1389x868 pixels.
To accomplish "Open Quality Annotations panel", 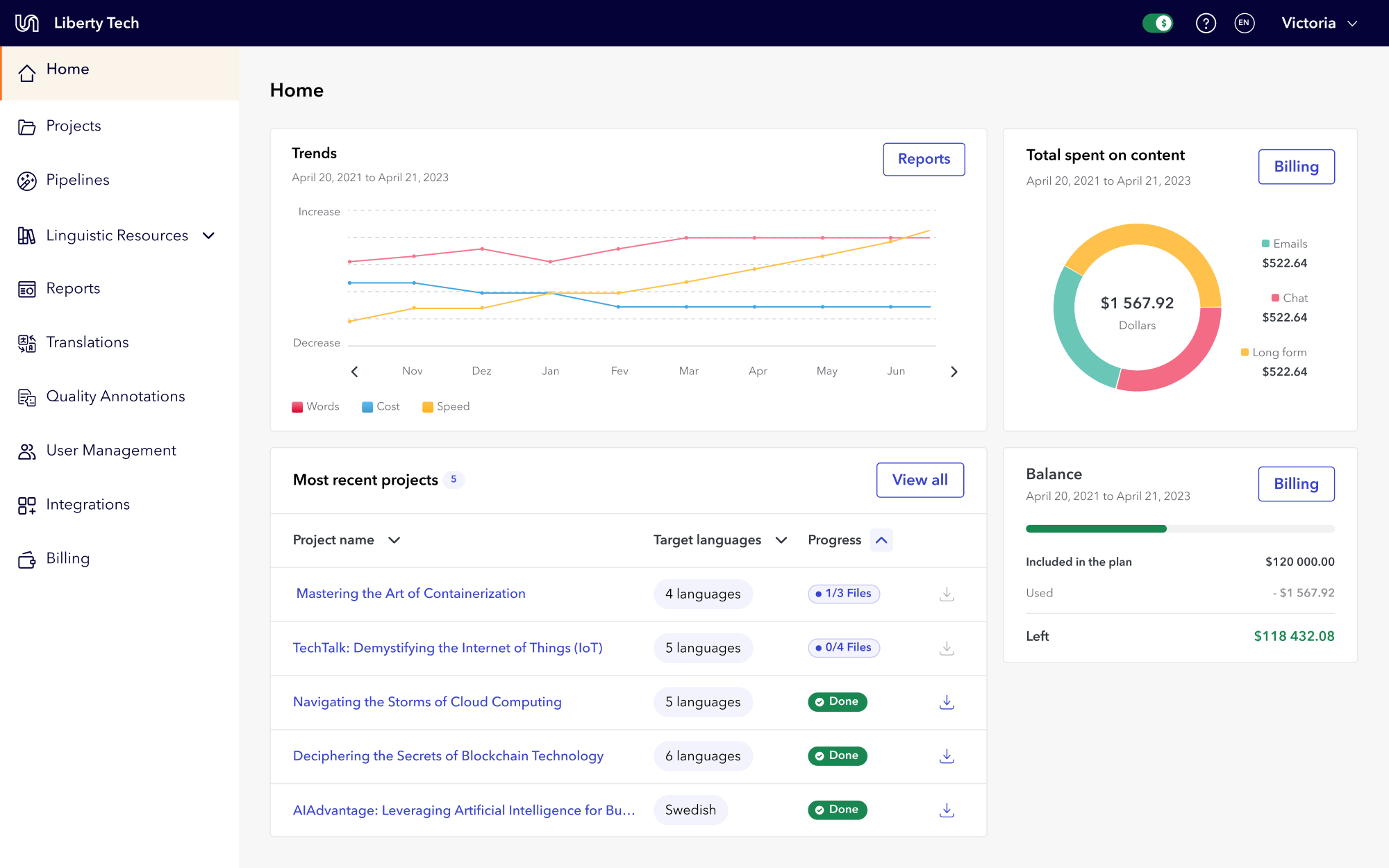I will click(115, 396).
